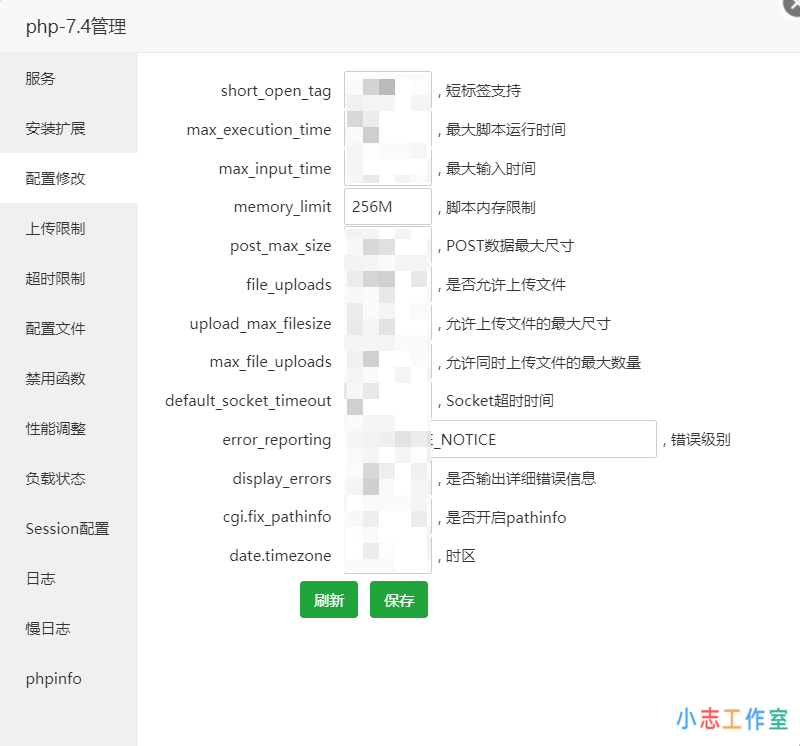View the 配置文件 page
Image resolution: width=800 pixels, height=746 pixels.
click(x=55, y=328)
